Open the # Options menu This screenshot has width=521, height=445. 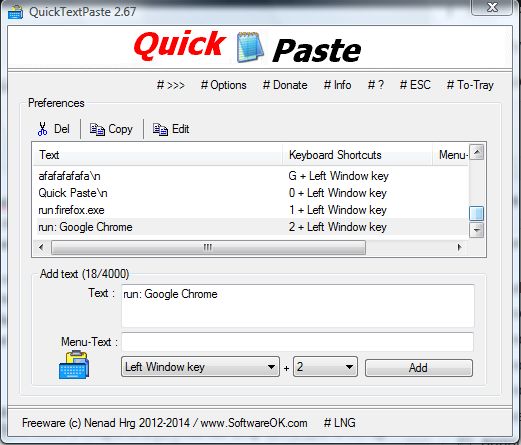coord(224,85)
